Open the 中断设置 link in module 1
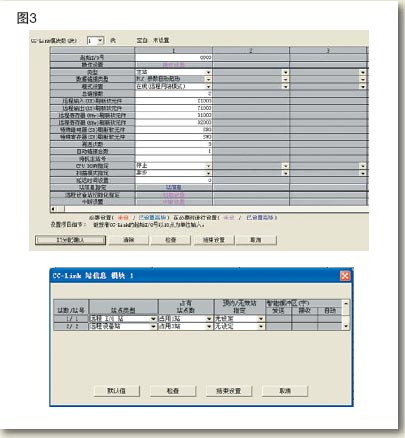 173,202
